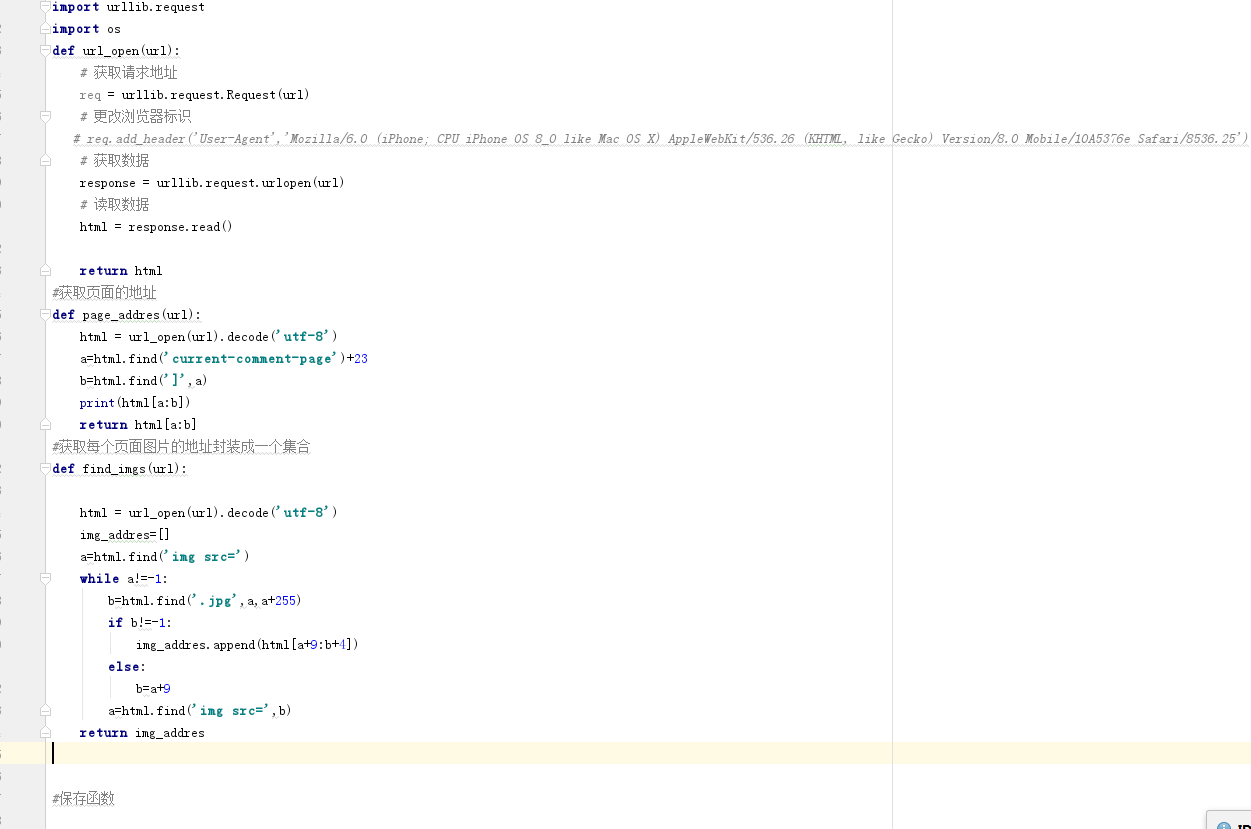Click the img_addres=[] assignment line

point(125,535)
